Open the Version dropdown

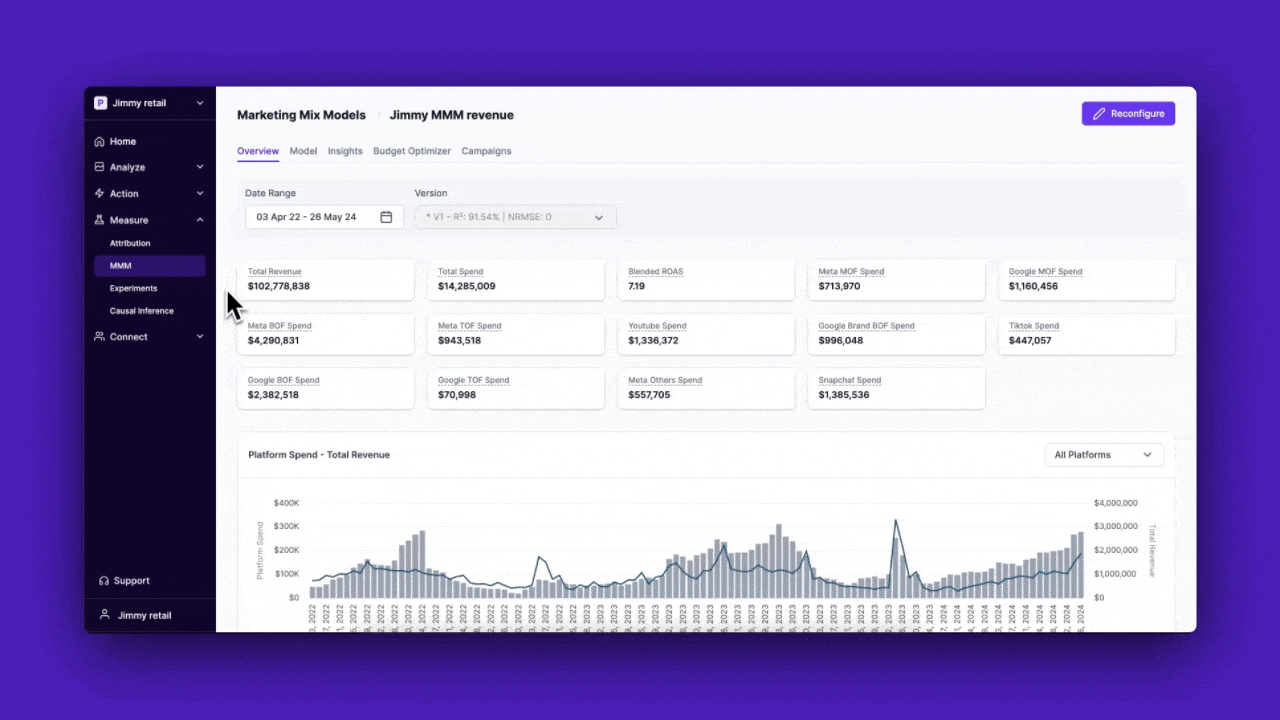516,217
